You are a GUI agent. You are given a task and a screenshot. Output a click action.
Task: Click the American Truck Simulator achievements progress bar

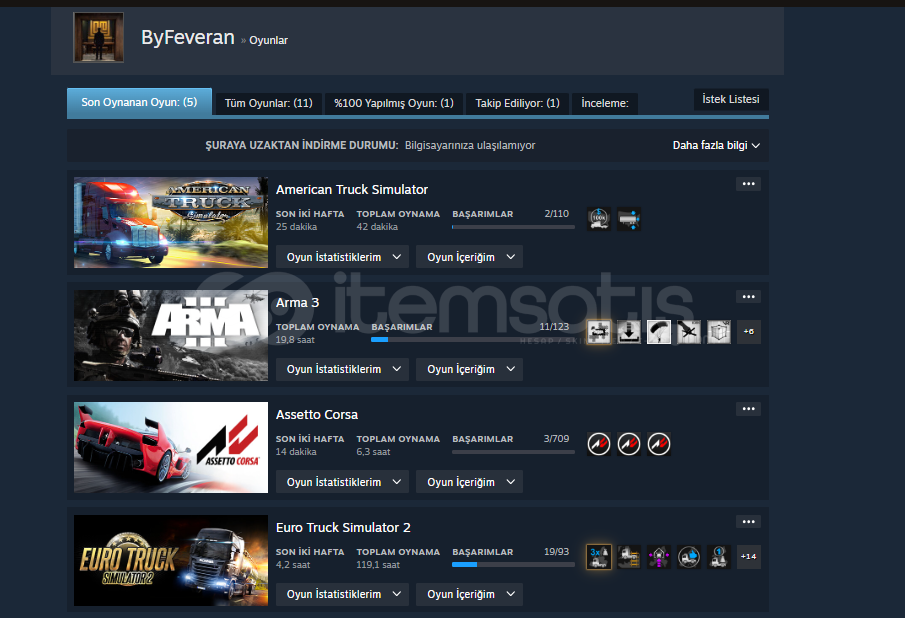(513, 227)
